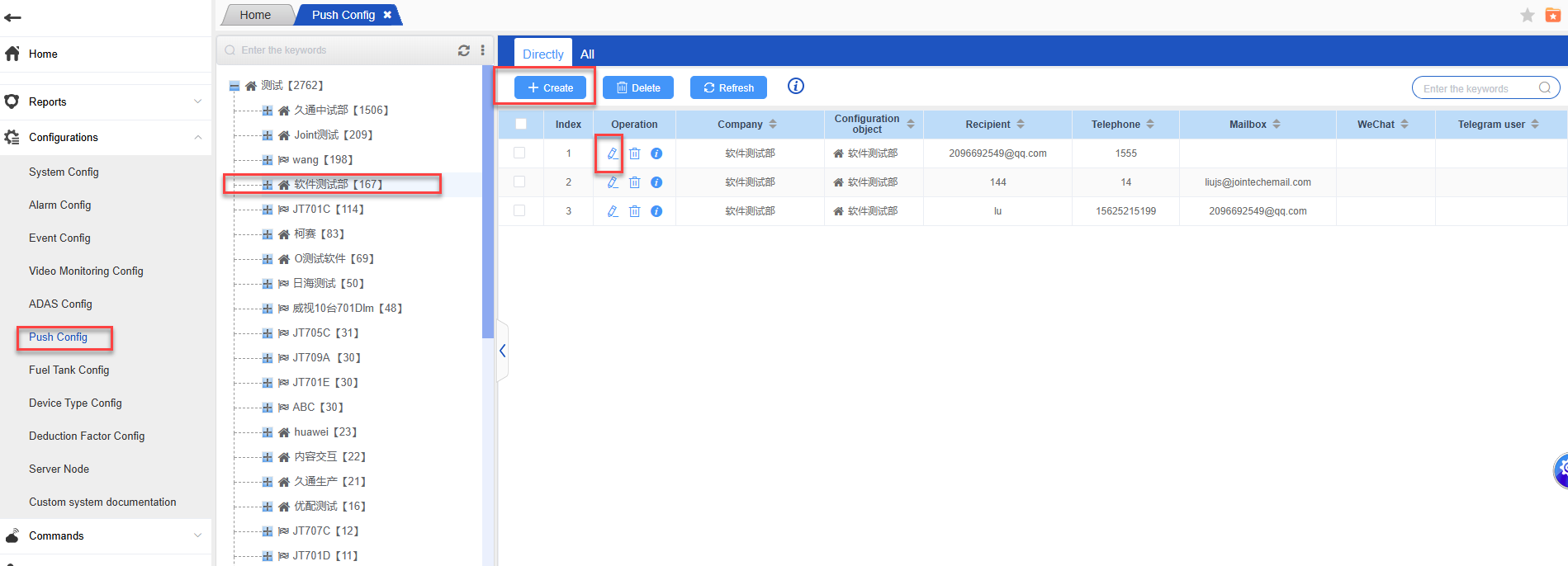Open the info details icon in row 3

coord(656,211)
